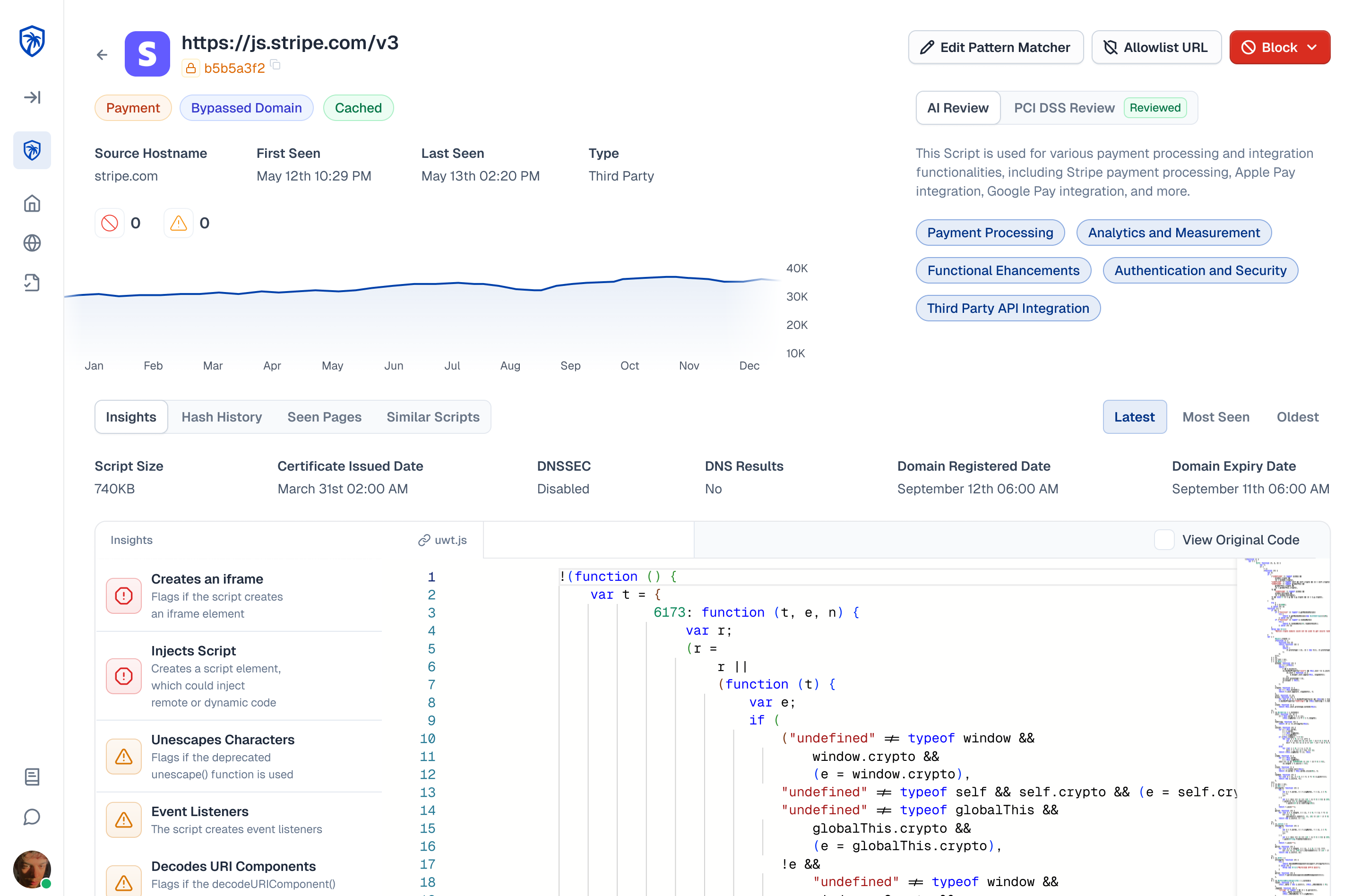Click the Authentication and Security chip

click(1200, 270)
